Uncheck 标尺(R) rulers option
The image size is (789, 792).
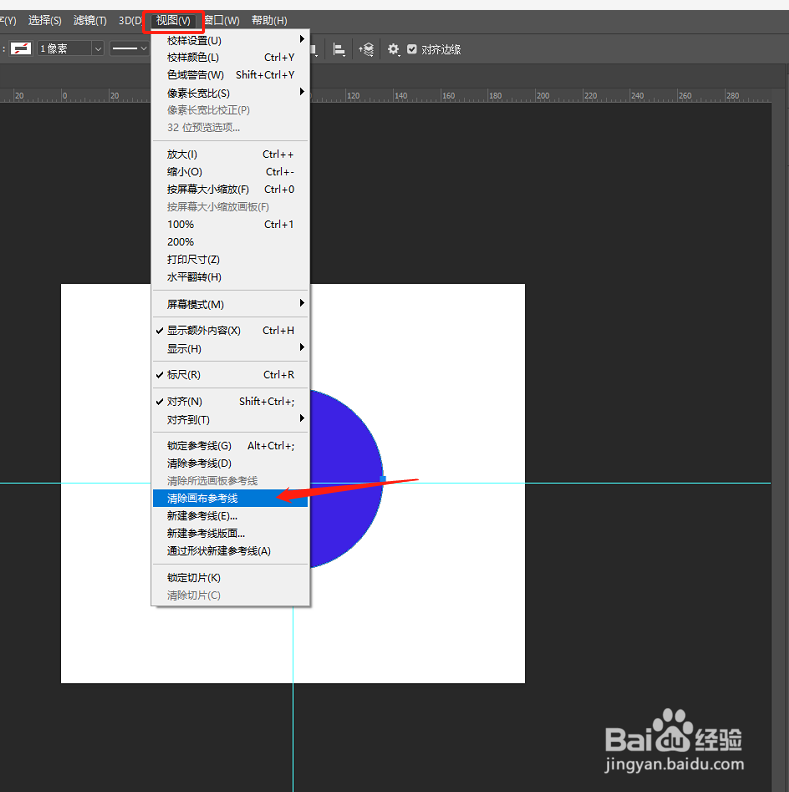(230, 375)
